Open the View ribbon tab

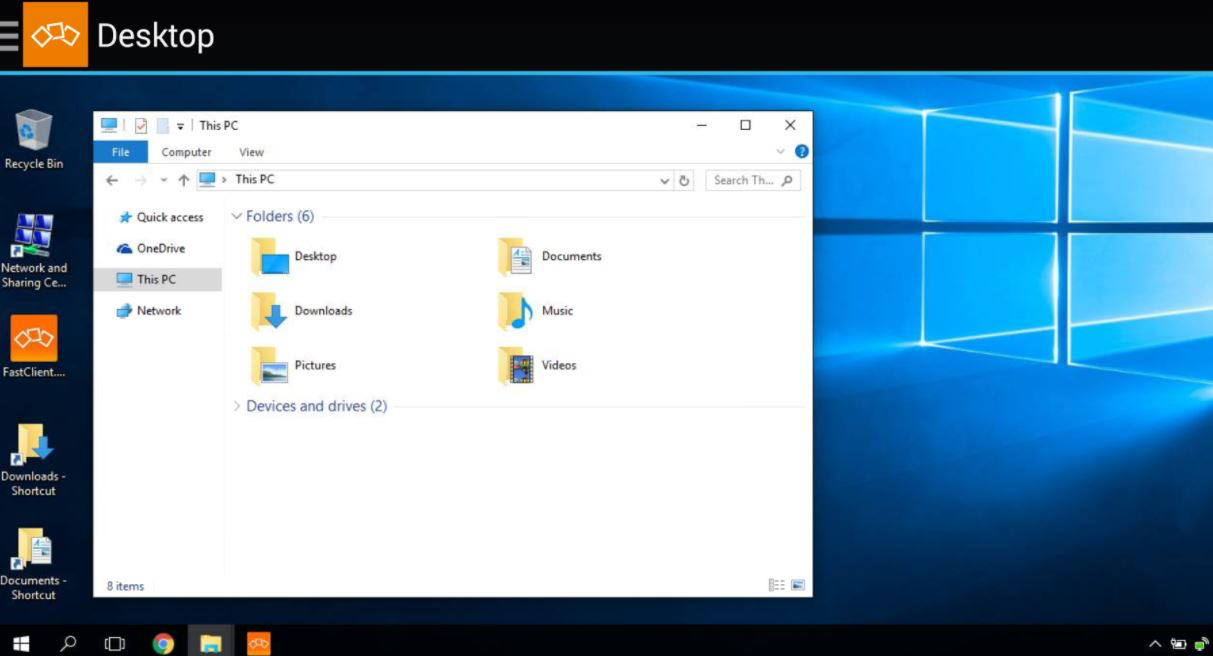tap(251, 152)
